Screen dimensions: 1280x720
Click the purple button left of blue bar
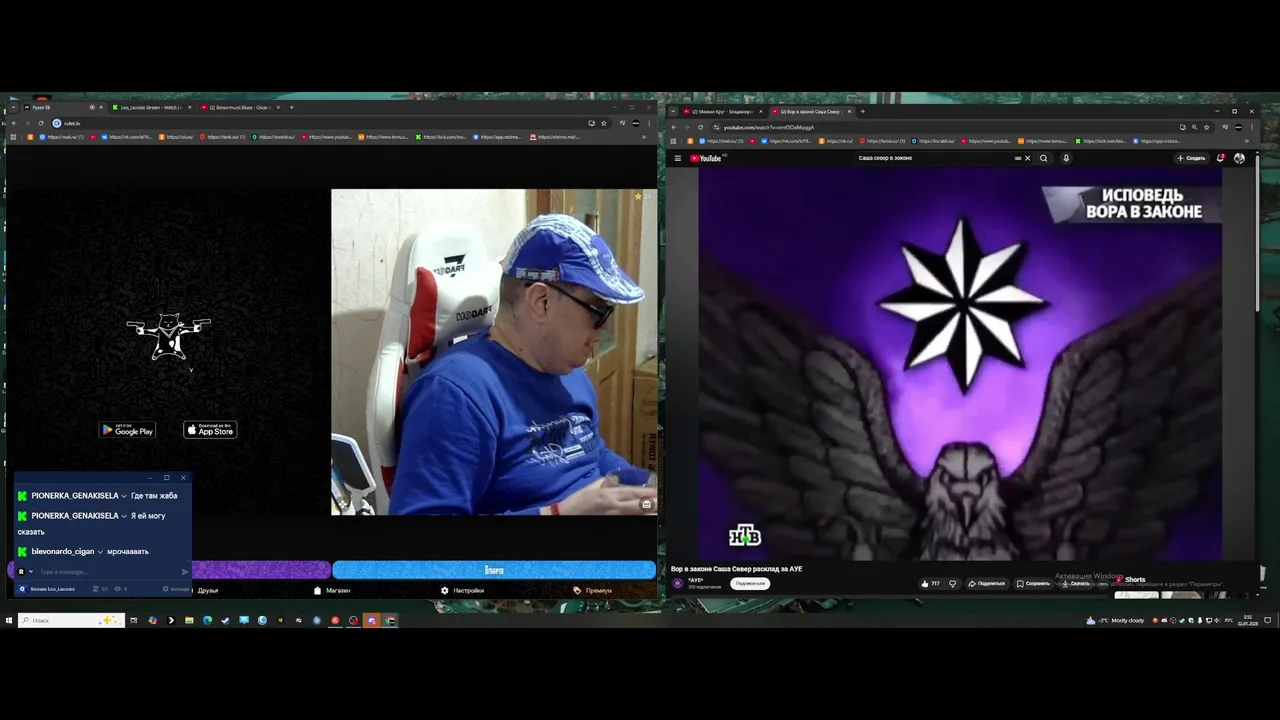coord(261,570)
